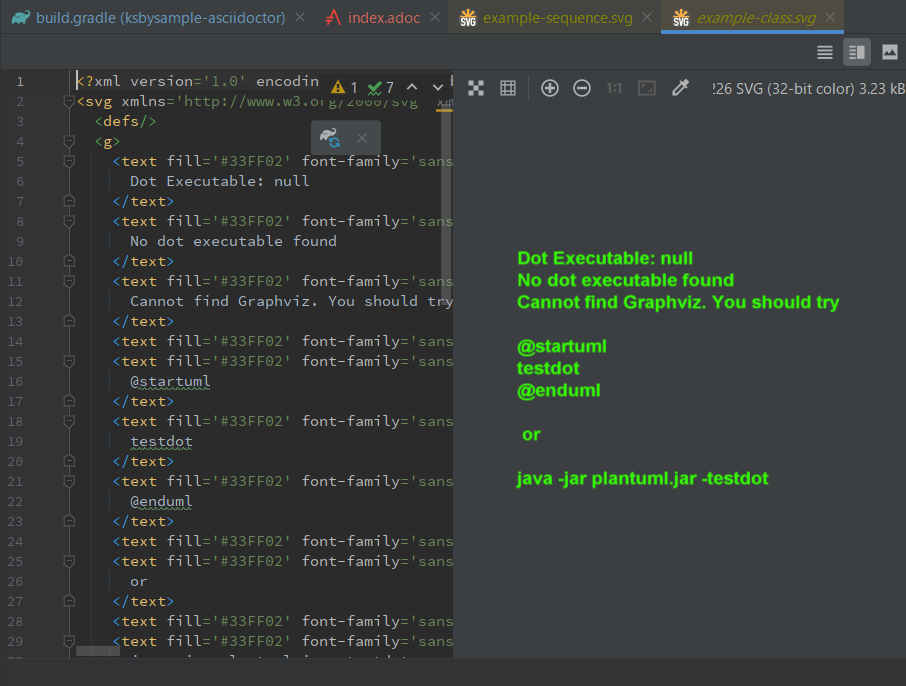
Task: Load Gradle changes from floating popup
Action: coord(330,138)
